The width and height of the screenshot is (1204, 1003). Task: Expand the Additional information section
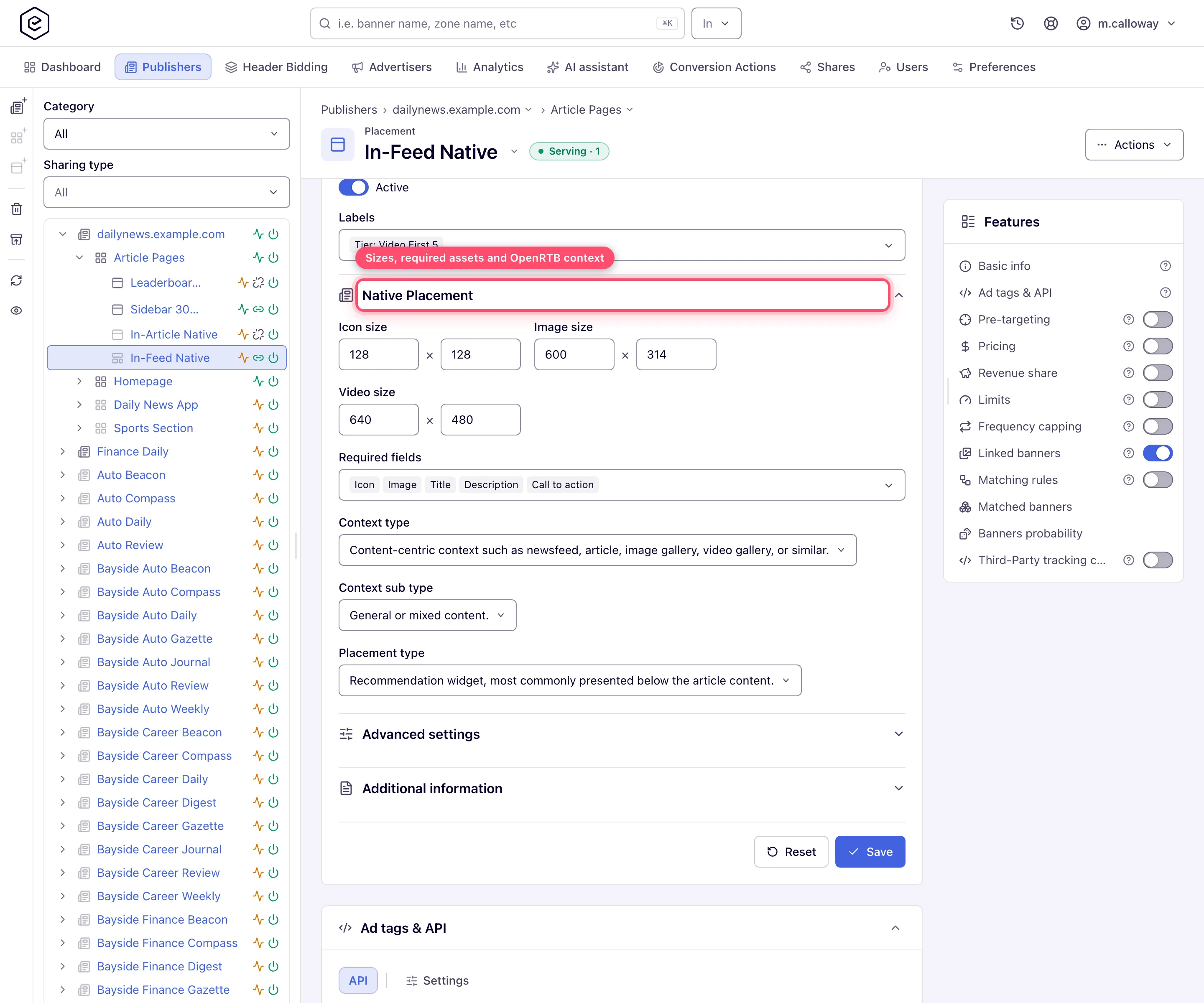click(622, 789)
